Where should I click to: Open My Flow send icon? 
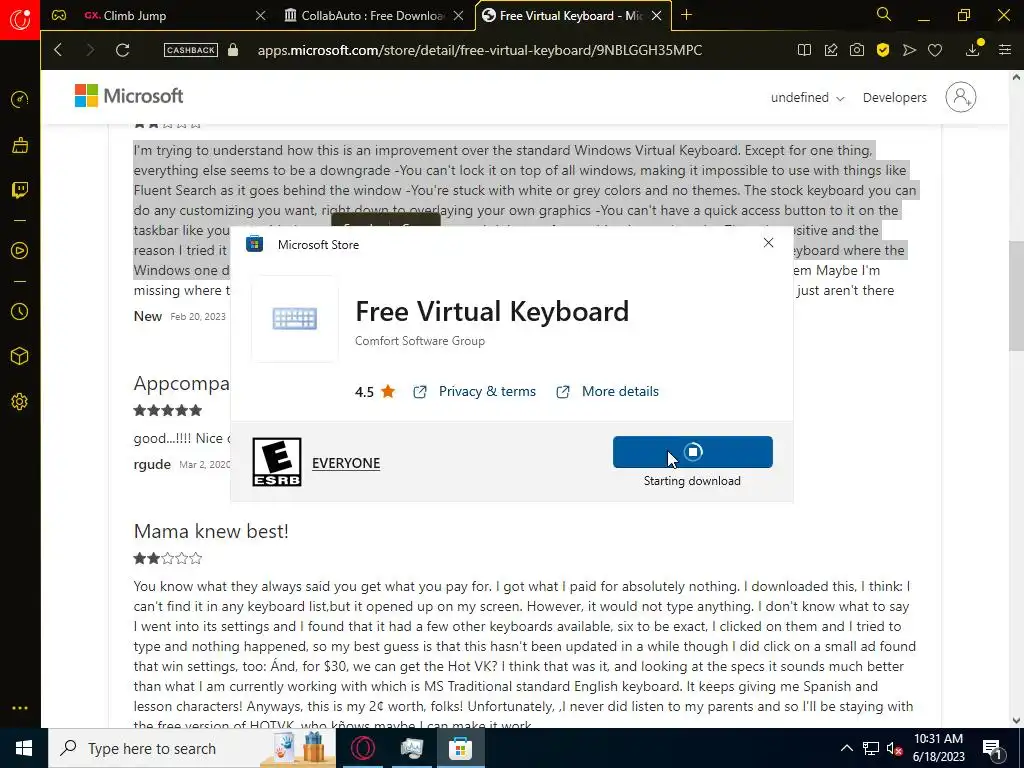(x=909, y=50)
